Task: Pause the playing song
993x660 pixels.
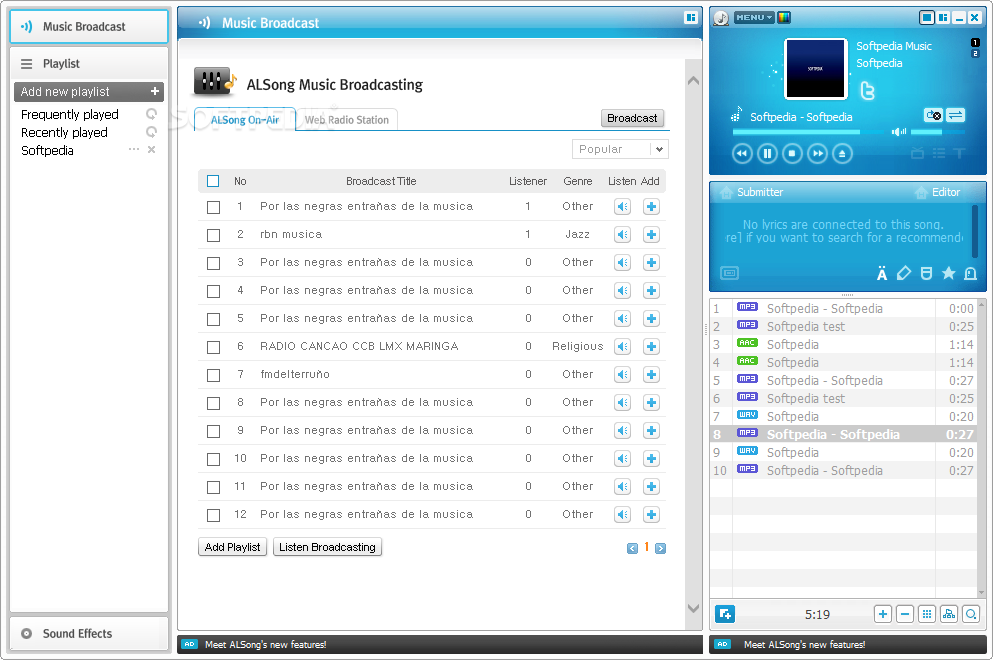Action: (767, 153)
